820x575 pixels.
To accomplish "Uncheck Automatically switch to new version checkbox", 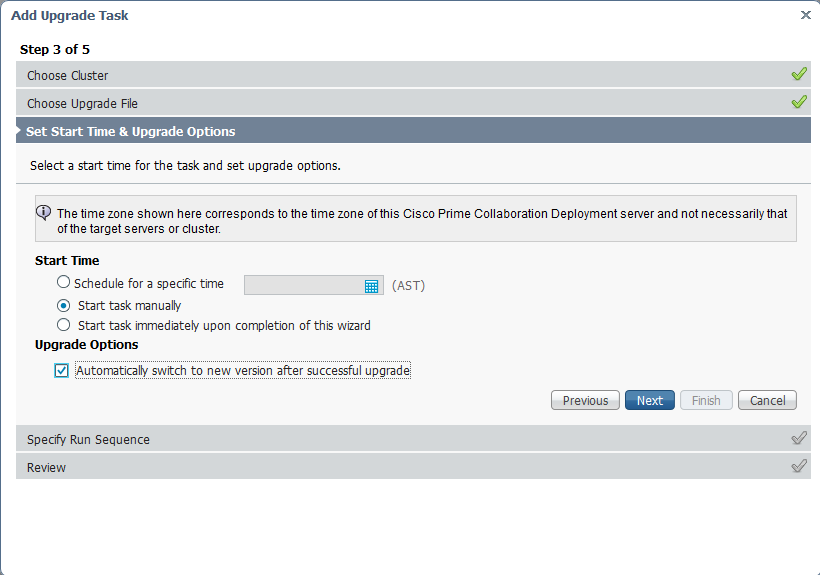I will point(62,371).
